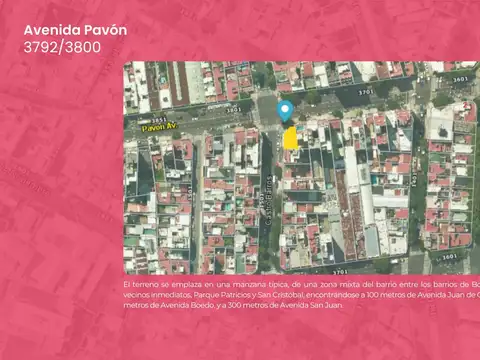Select the yellow highlighted lot on the map

pyautogui.click(x=290, y=138)
